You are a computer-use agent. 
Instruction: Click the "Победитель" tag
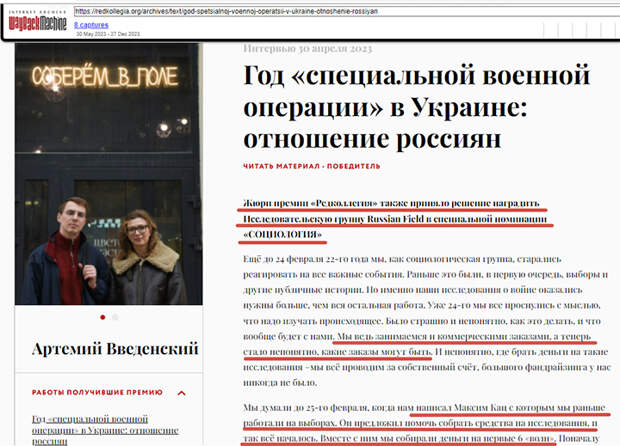353,166
